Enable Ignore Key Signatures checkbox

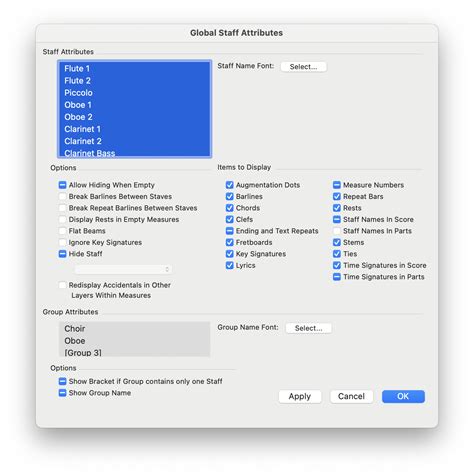(62, 242)
